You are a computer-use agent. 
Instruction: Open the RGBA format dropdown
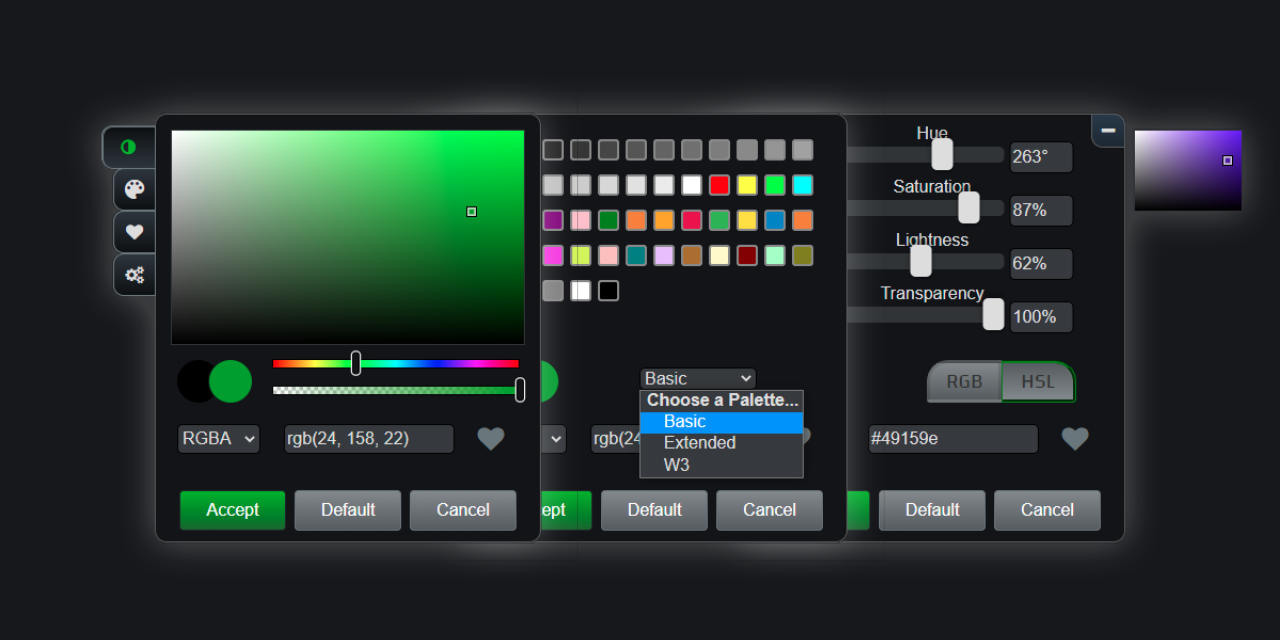coord(218,438)
